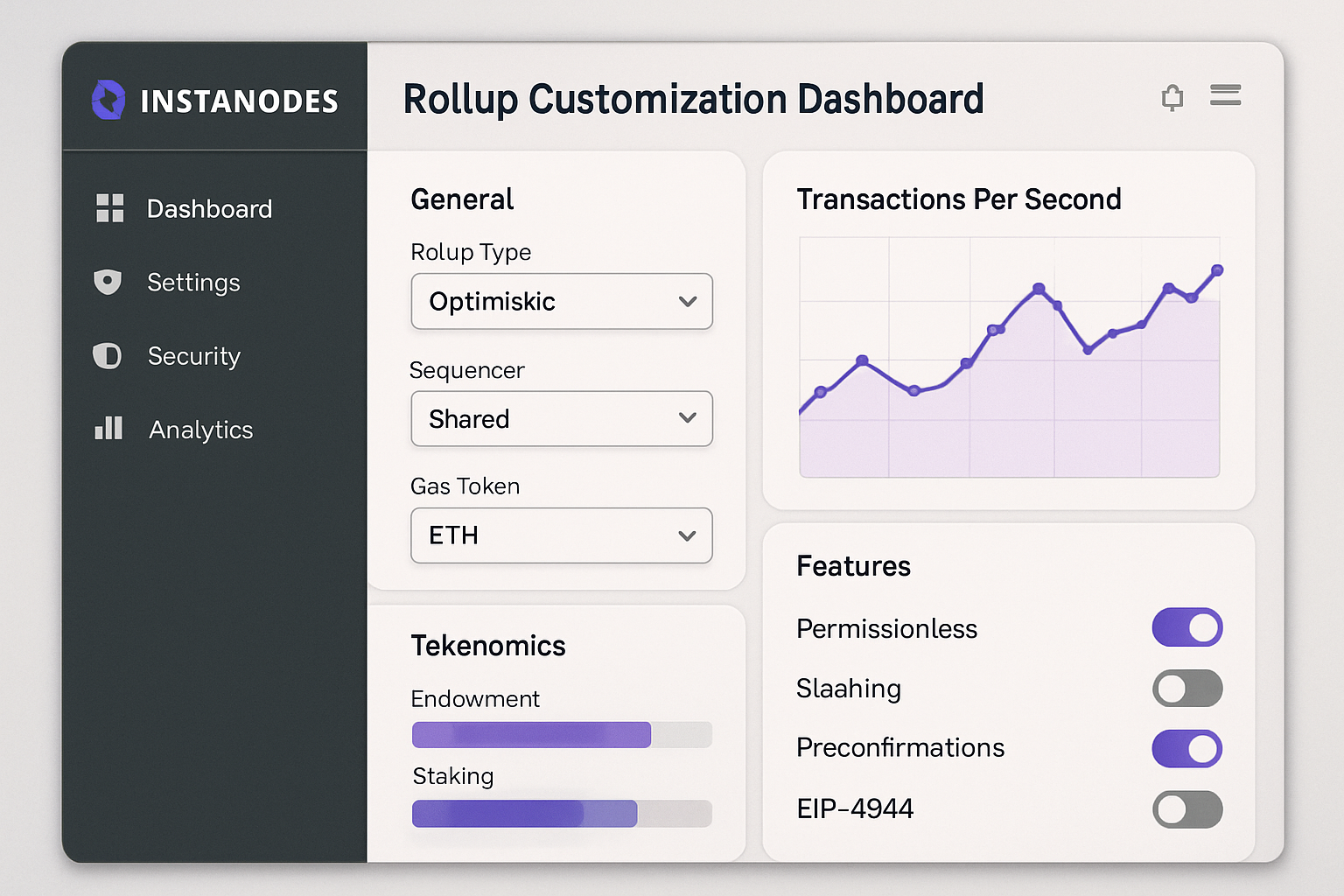
Task: Navigate to Analytics from the sidebar
Action: (200, 429)
